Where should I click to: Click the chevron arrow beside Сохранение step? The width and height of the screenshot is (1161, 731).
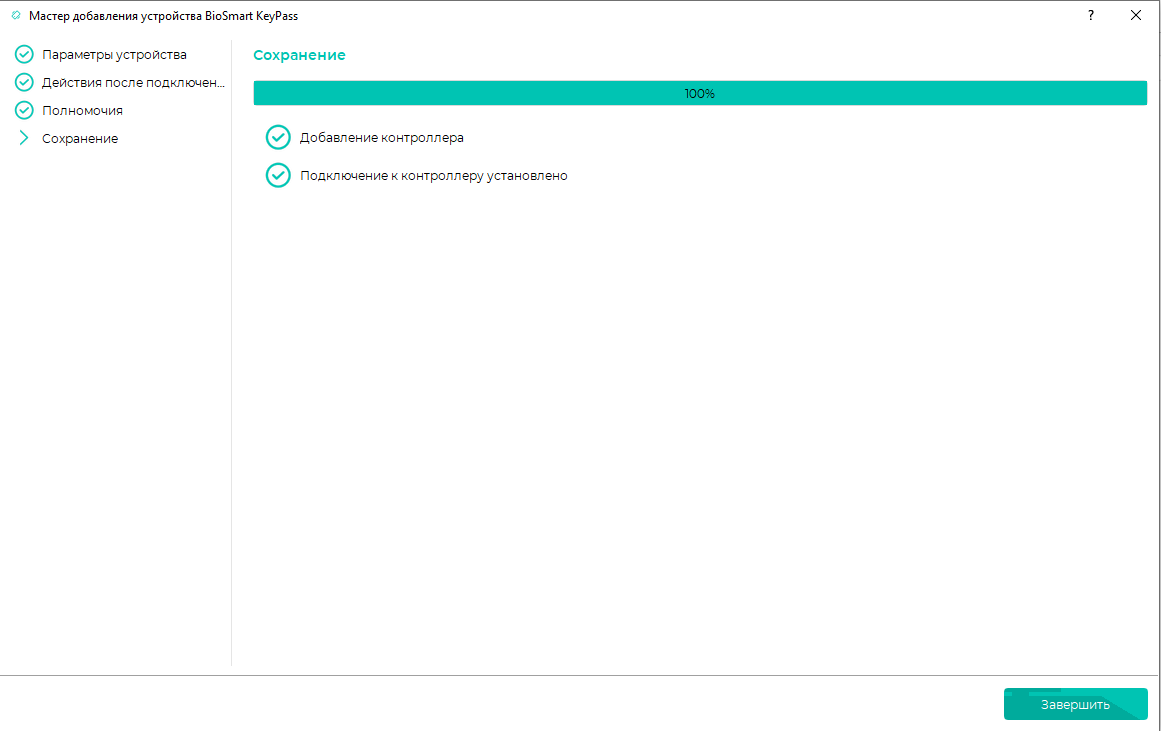[24, 138]
